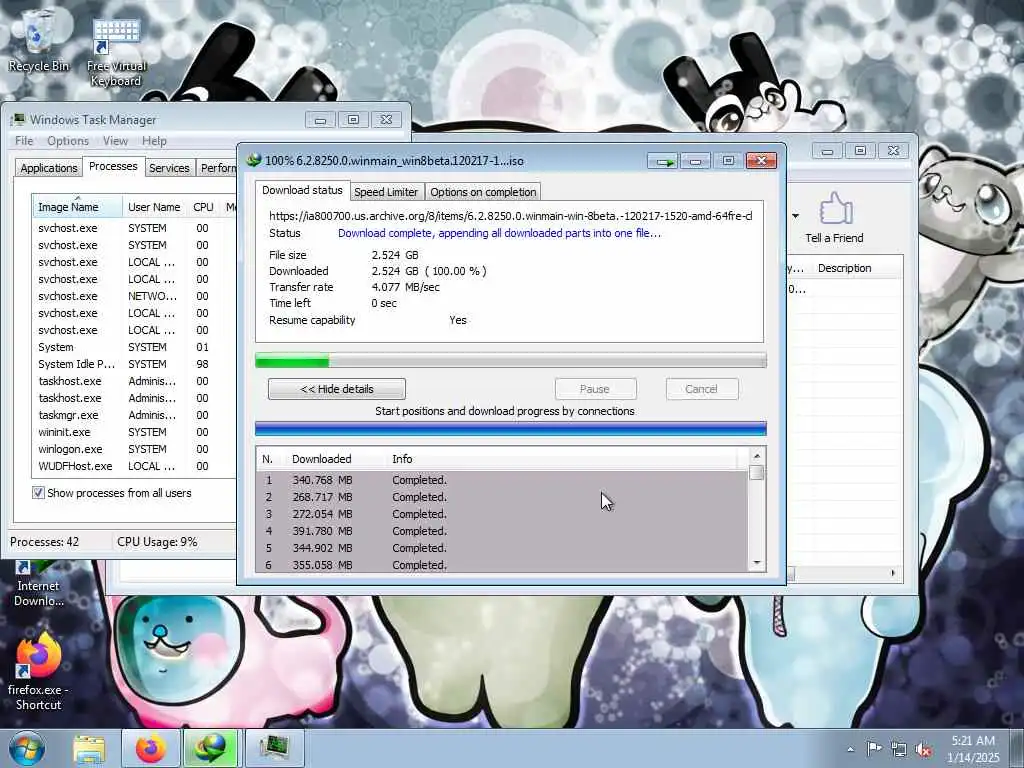Image resolution: width=1024 pixels, height=768 pixels.
Task: Select the Download status tab
Action: click(302, 190)
